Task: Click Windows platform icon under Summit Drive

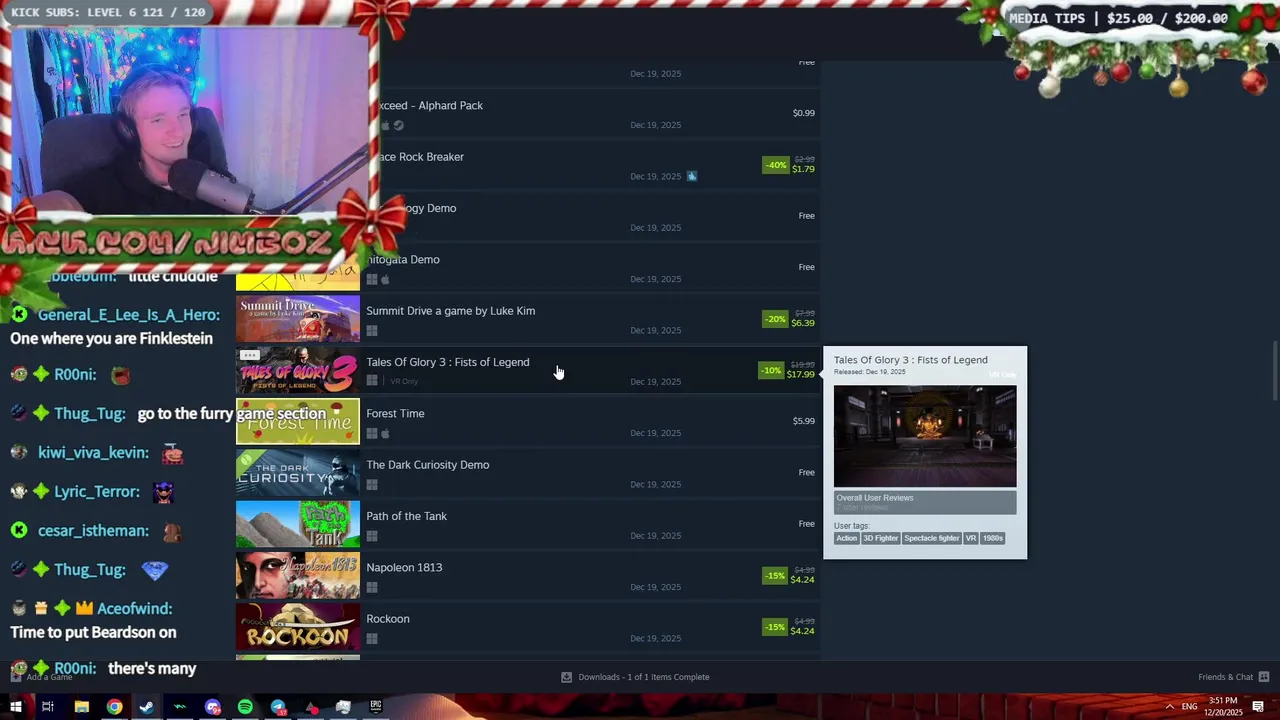Action: pyautogui.click(x=372, y=331)
